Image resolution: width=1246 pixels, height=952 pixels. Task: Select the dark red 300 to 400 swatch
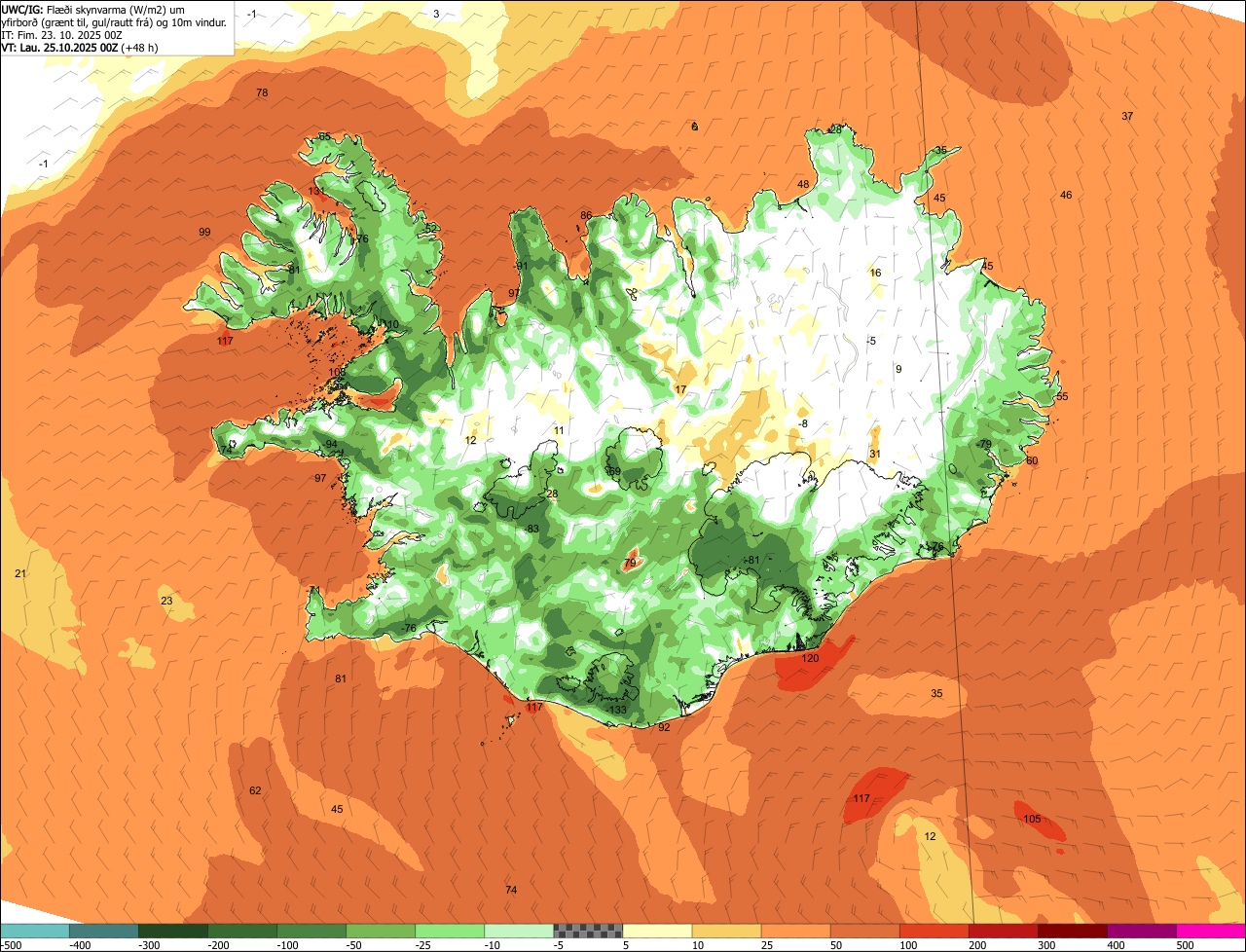pos(1072,931)
